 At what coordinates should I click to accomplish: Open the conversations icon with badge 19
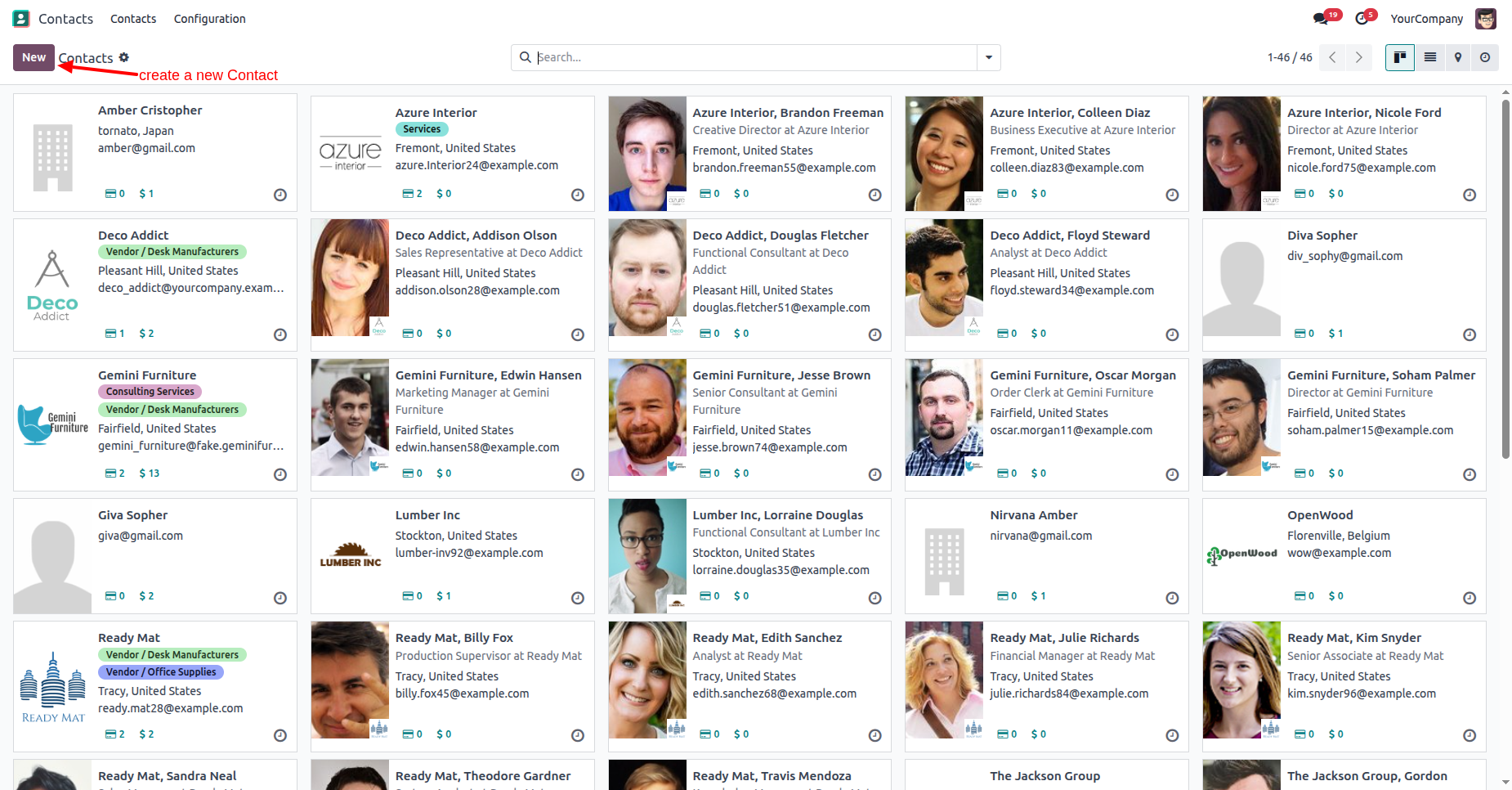pos(1321,18)
